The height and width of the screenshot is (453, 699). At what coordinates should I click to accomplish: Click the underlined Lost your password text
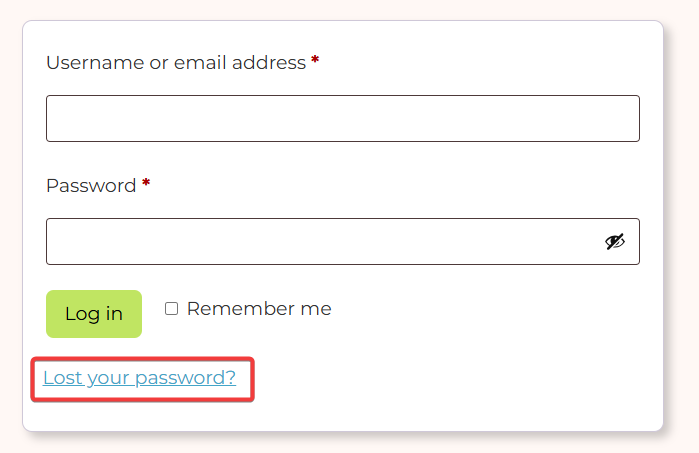pyautogui.click(x=139, y=378)
